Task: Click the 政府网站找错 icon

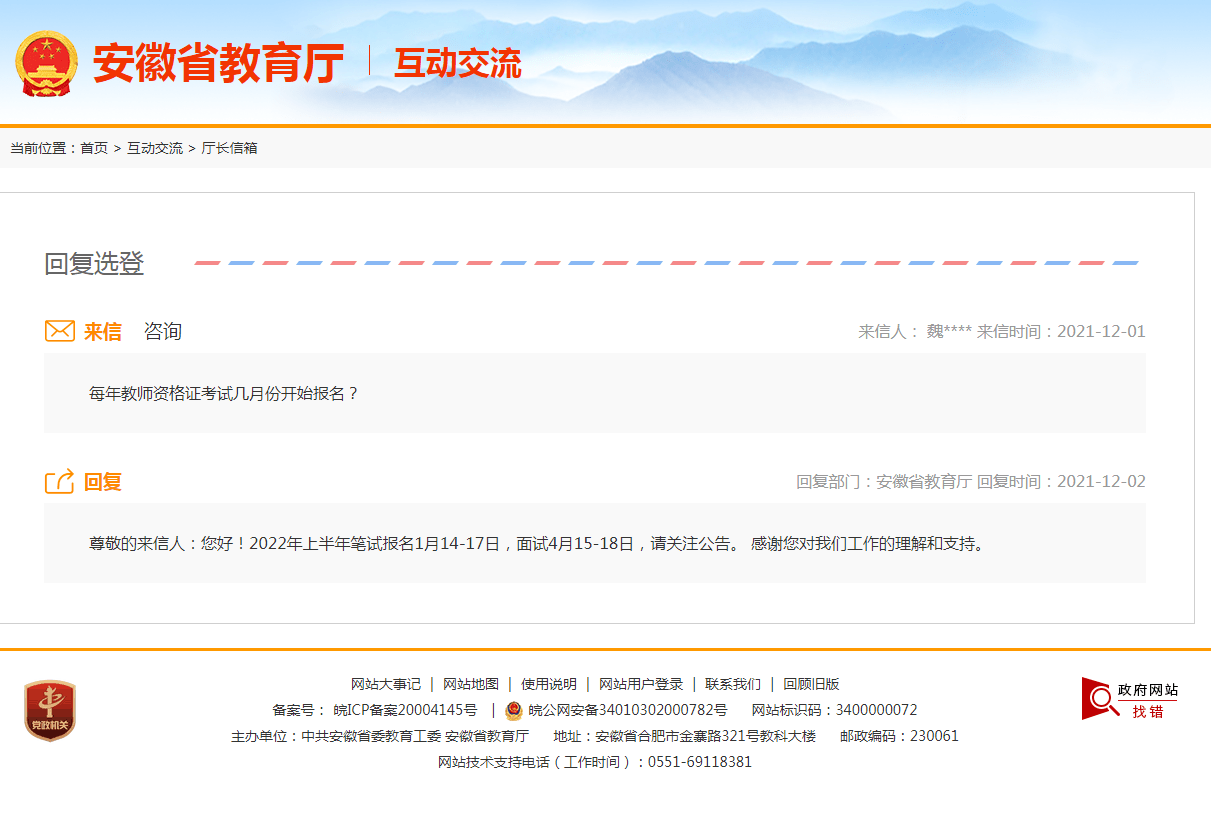Action: [x=1130, y=699]
